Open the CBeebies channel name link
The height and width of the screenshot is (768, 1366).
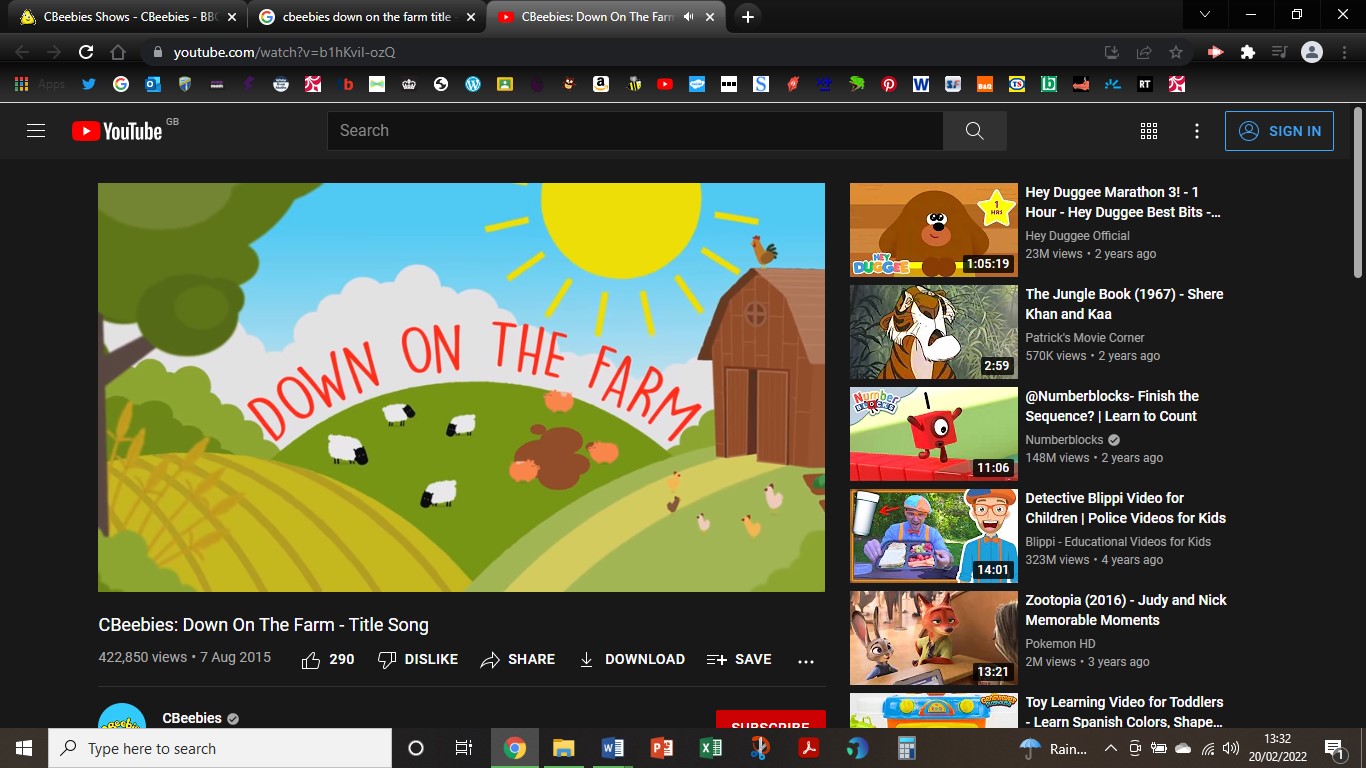(192, 718)
